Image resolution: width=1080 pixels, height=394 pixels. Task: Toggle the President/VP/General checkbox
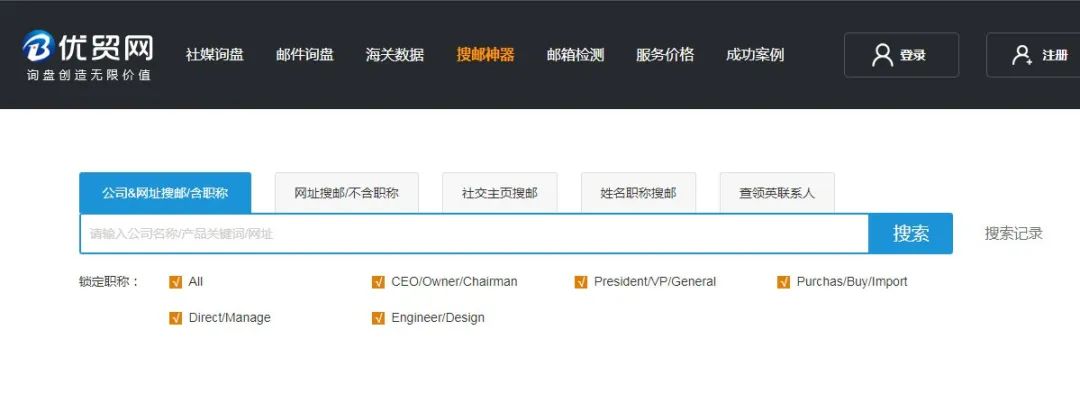(581, 282)
